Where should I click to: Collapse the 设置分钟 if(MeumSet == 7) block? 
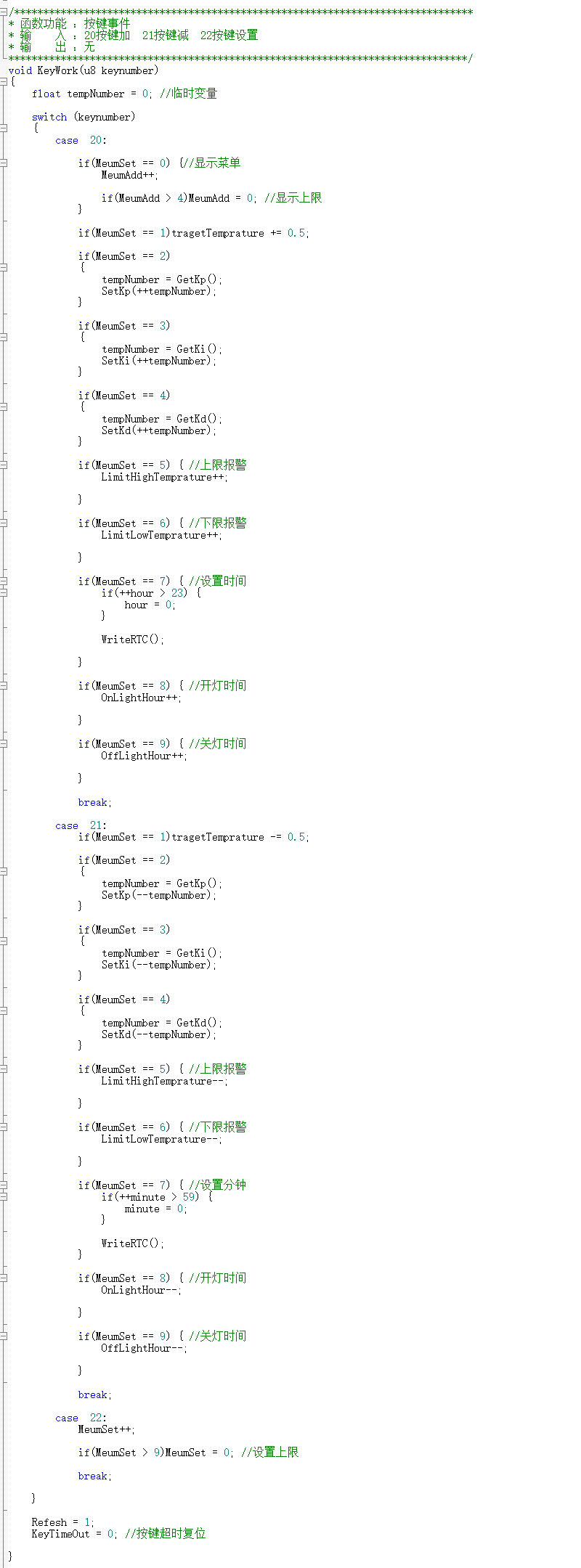point(4,1185)
